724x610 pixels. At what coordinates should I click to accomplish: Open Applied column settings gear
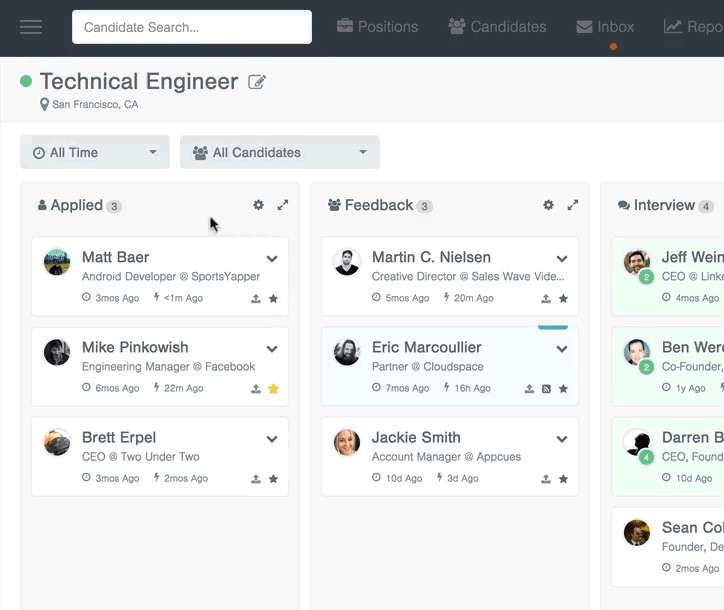[x=258, y=205]
